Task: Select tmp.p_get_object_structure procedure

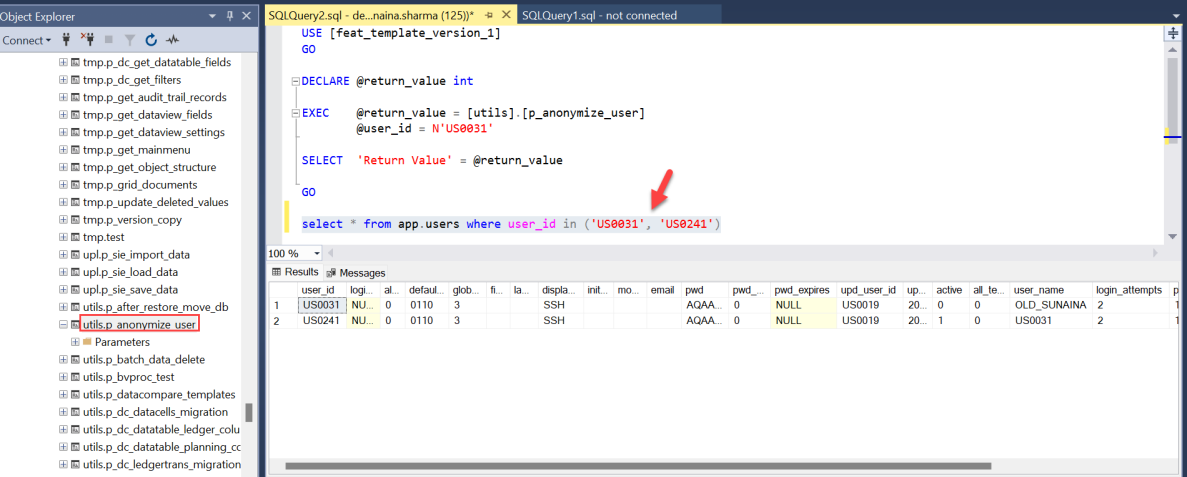Action: 149,167
